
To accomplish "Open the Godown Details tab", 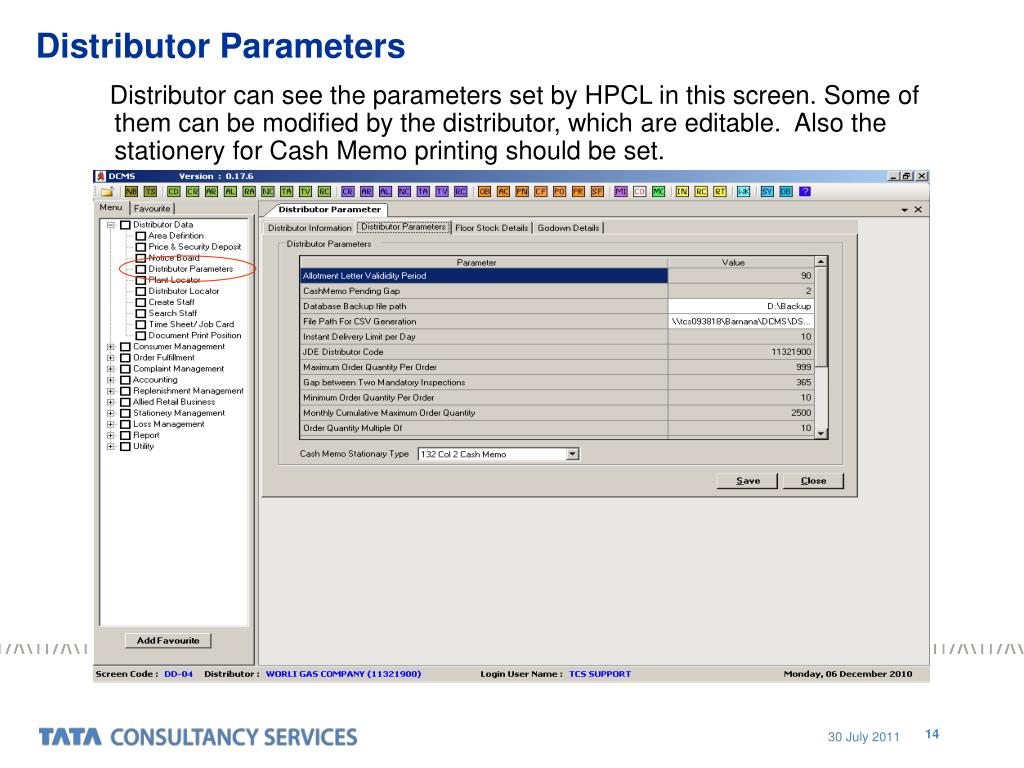I will 568,228.
